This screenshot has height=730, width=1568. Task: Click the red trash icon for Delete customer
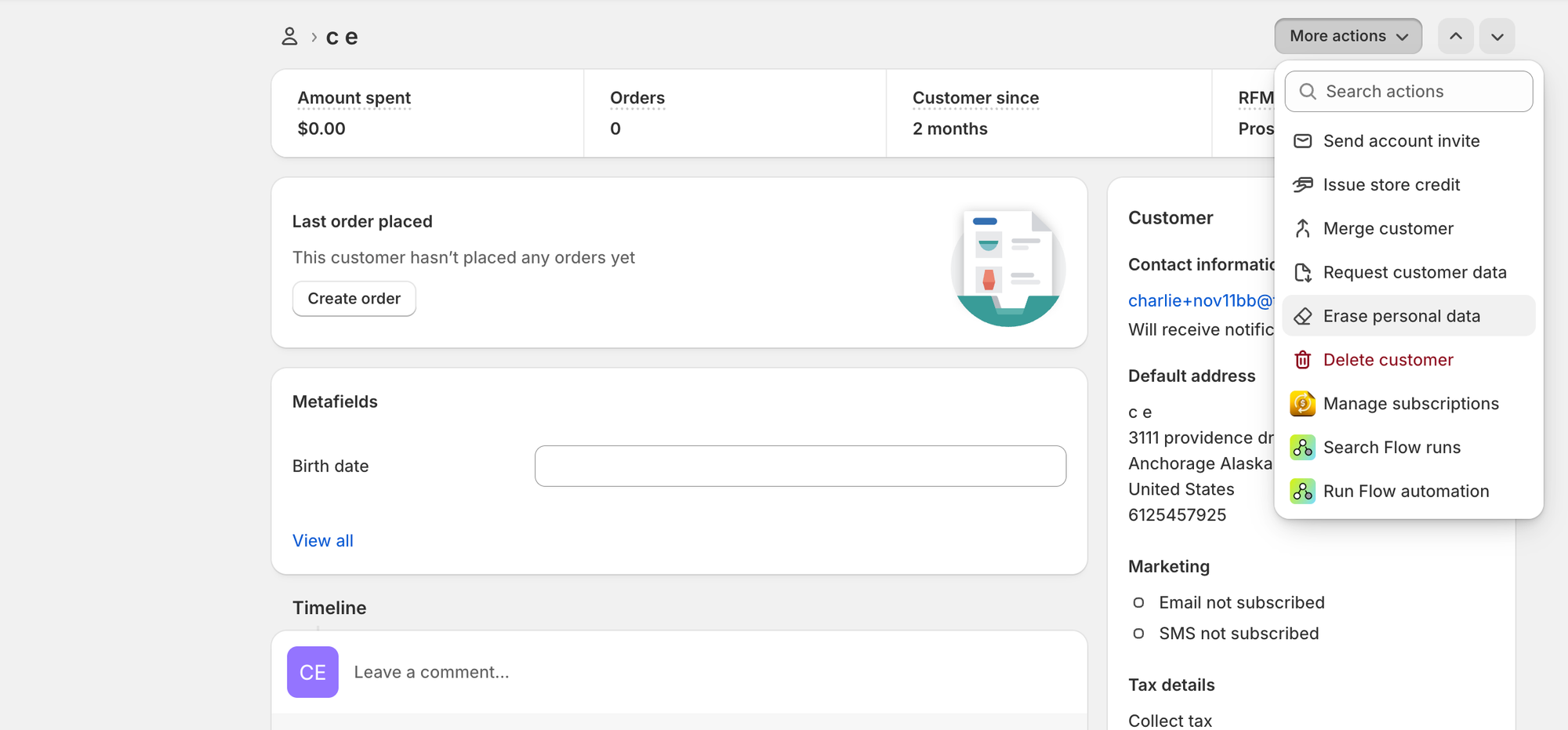(1302, 360)
